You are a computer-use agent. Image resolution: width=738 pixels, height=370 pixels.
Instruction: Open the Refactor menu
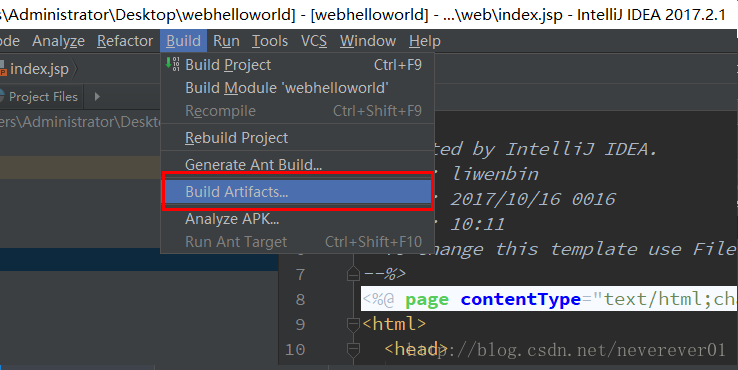pos(125,41)
